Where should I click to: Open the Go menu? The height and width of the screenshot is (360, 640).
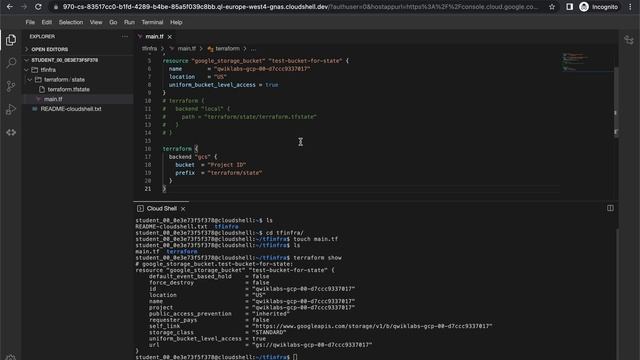113,22
